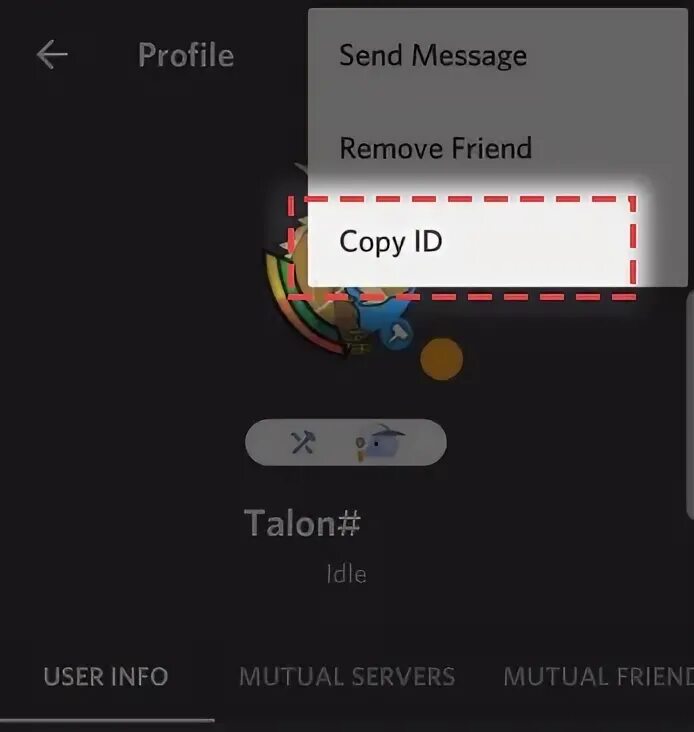Open the MUTUAL FRIENDS tab

(x=598, y=676)
